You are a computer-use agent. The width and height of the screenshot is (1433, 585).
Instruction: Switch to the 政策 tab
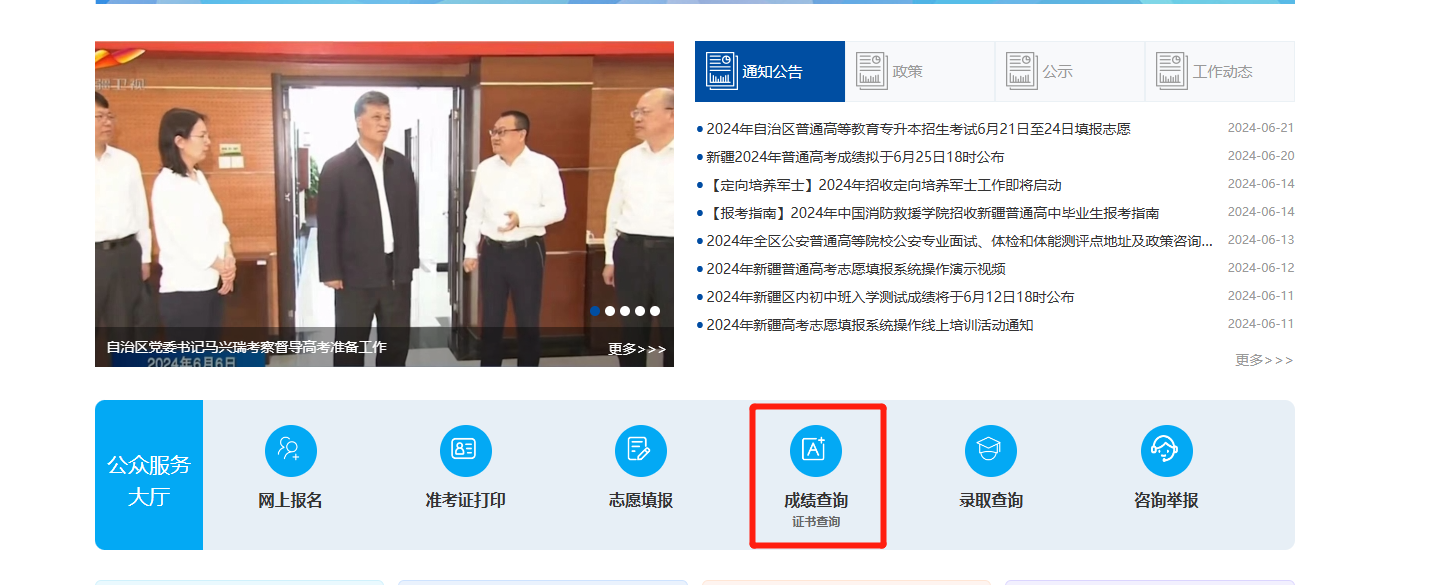click(920, 72)
